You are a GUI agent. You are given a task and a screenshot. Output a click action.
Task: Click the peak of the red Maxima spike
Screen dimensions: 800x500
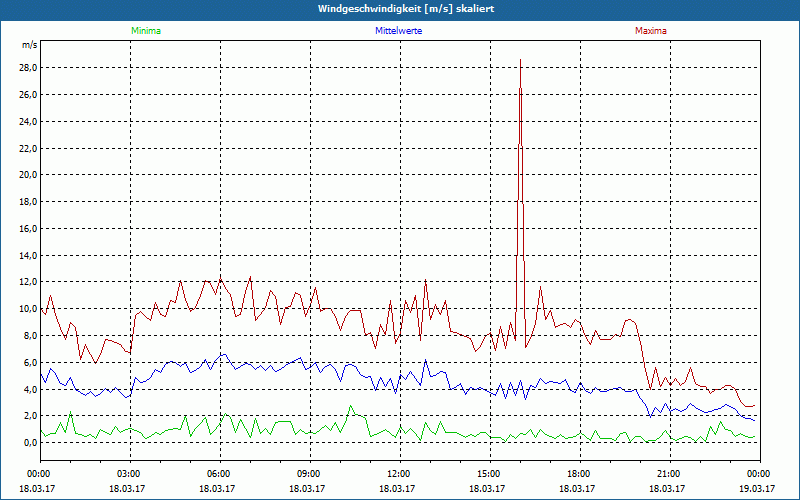click(520, 60)
